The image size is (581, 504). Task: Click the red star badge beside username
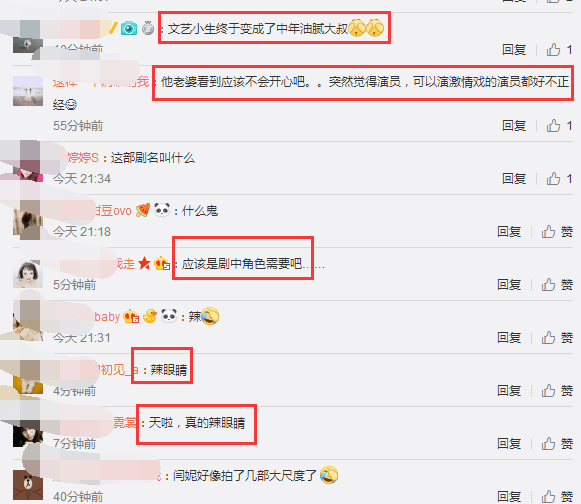tap(144, 263)
